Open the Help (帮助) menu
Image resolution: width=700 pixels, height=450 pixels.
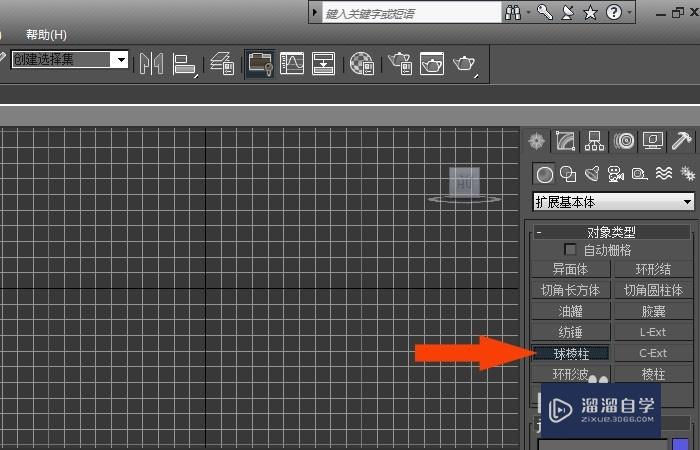tap(46, 35)
